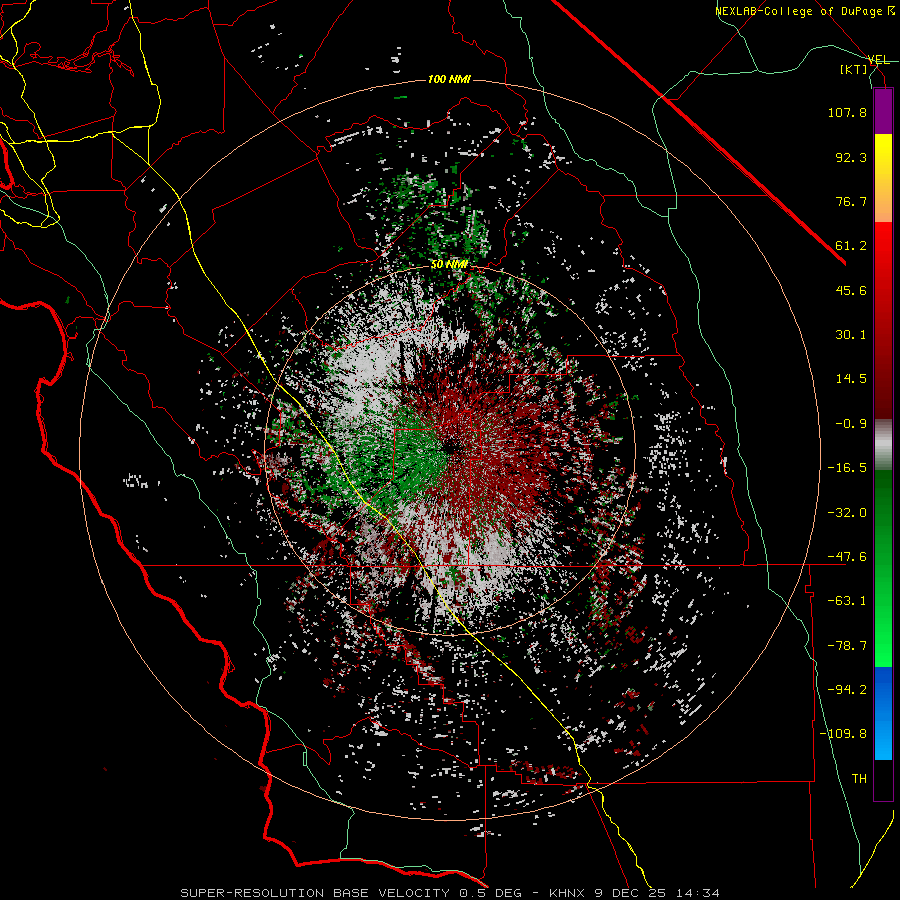Click the -63.1 velocity scale value
The height and width of the screenshot is (900, 900).
847,601
